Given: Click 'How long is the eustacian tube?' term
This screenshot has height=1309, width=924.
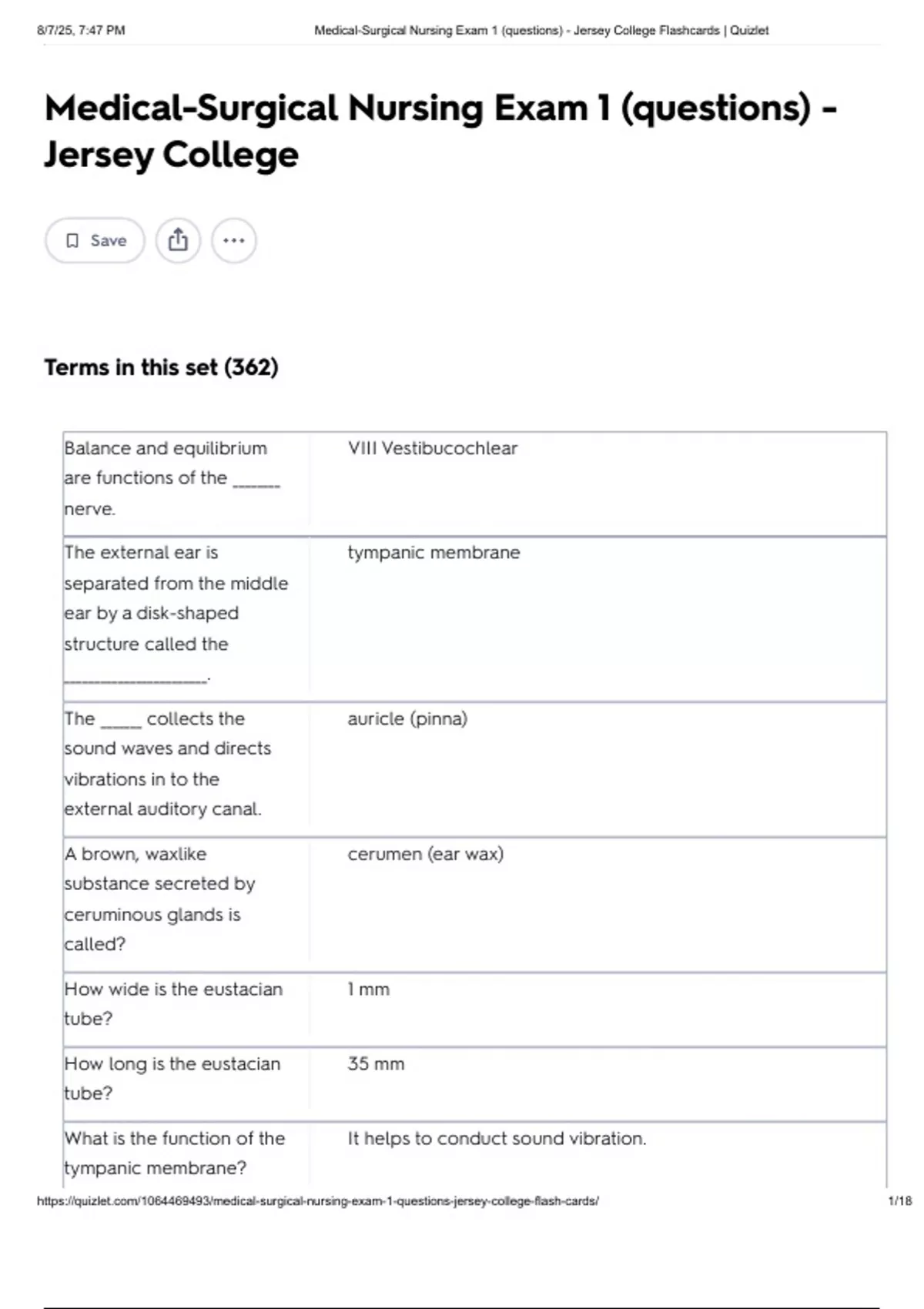Looking at the screenshot, I should [172, 1078].
